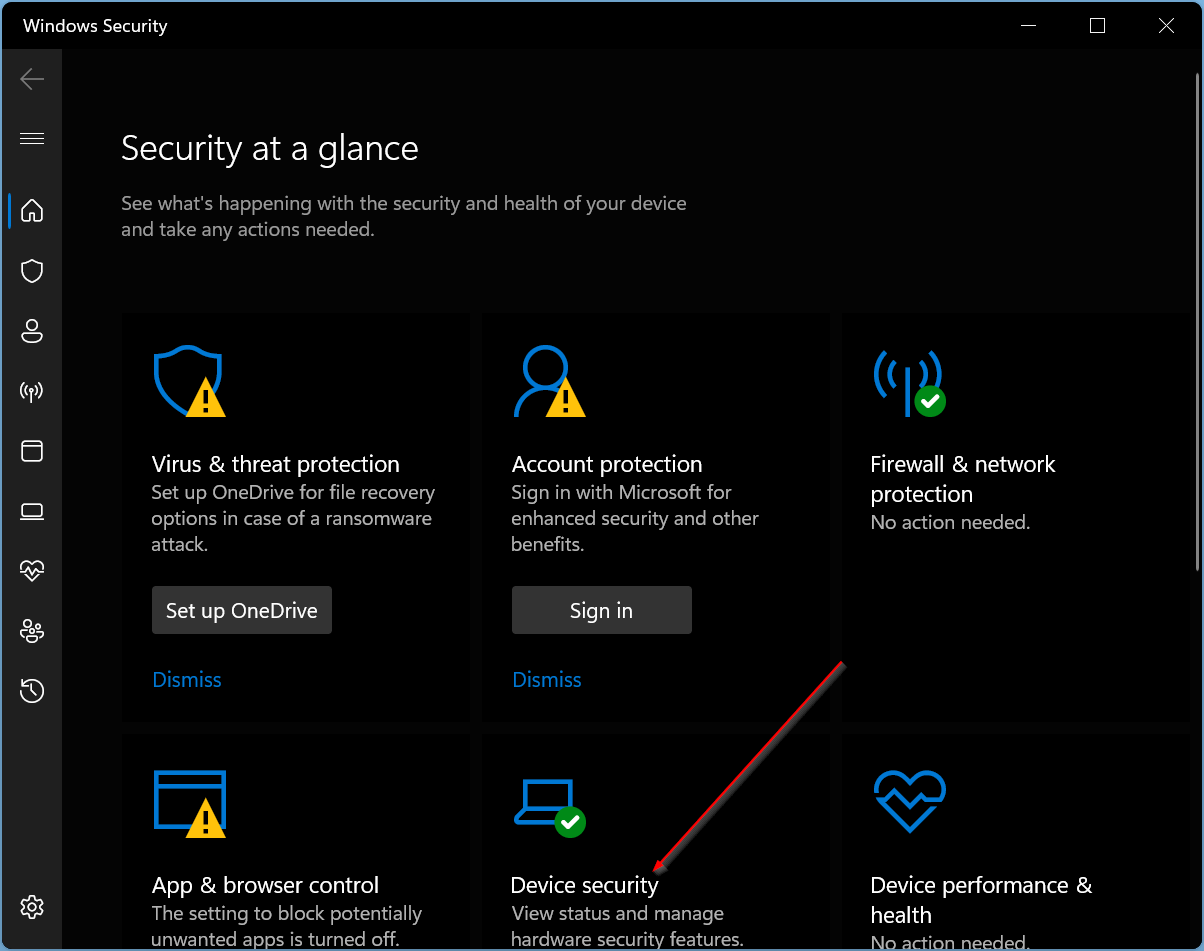The height and width of the screenshot is (951, 1204).
Task: Dismiss the OneDrive setup recommendation
Action: pos(187,680)
